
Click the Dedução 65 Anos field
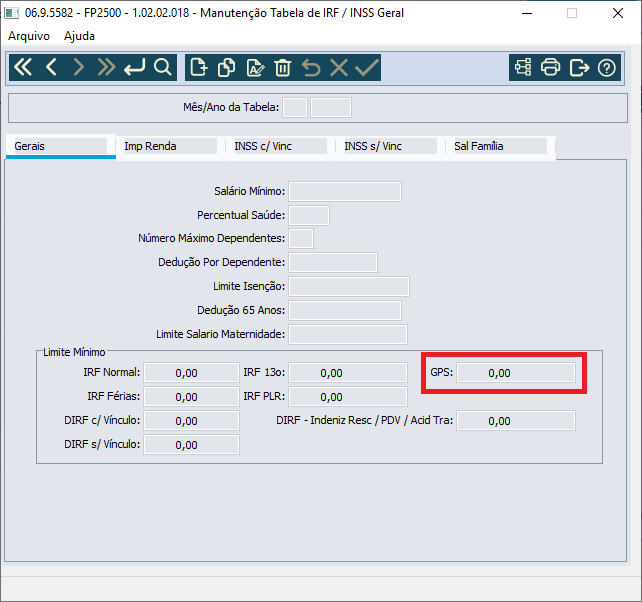click(345, 310)
